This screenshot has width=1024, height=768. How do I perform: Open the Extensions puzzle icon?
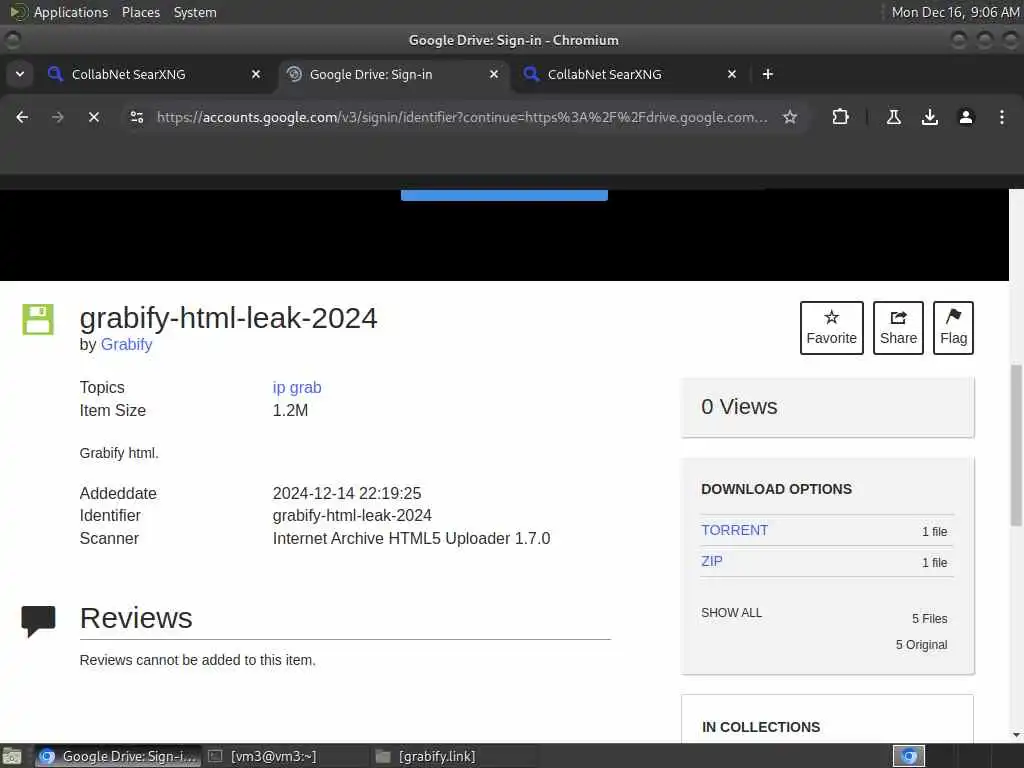(840, 117)
